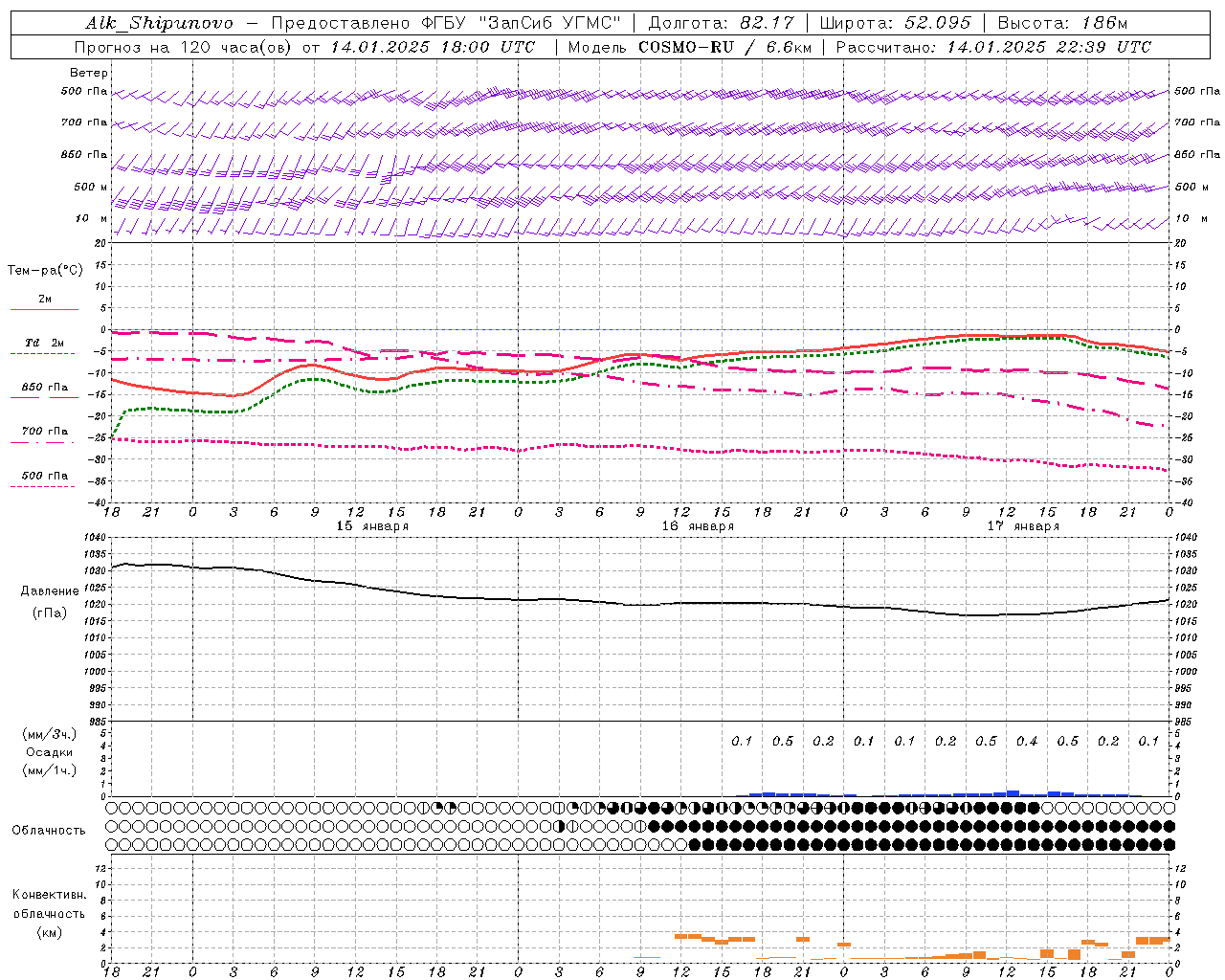This screenshot has height=980, width=1225.
Task: Click the 2м temperature legend entry
Action: [44, 300]
